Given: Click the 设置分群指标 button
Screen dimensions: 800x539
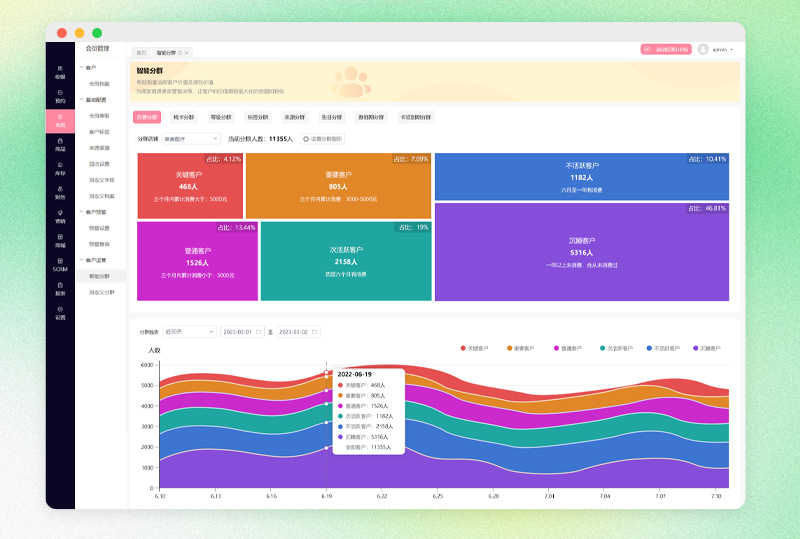Looking at the screenshot, I should (322, 139).
